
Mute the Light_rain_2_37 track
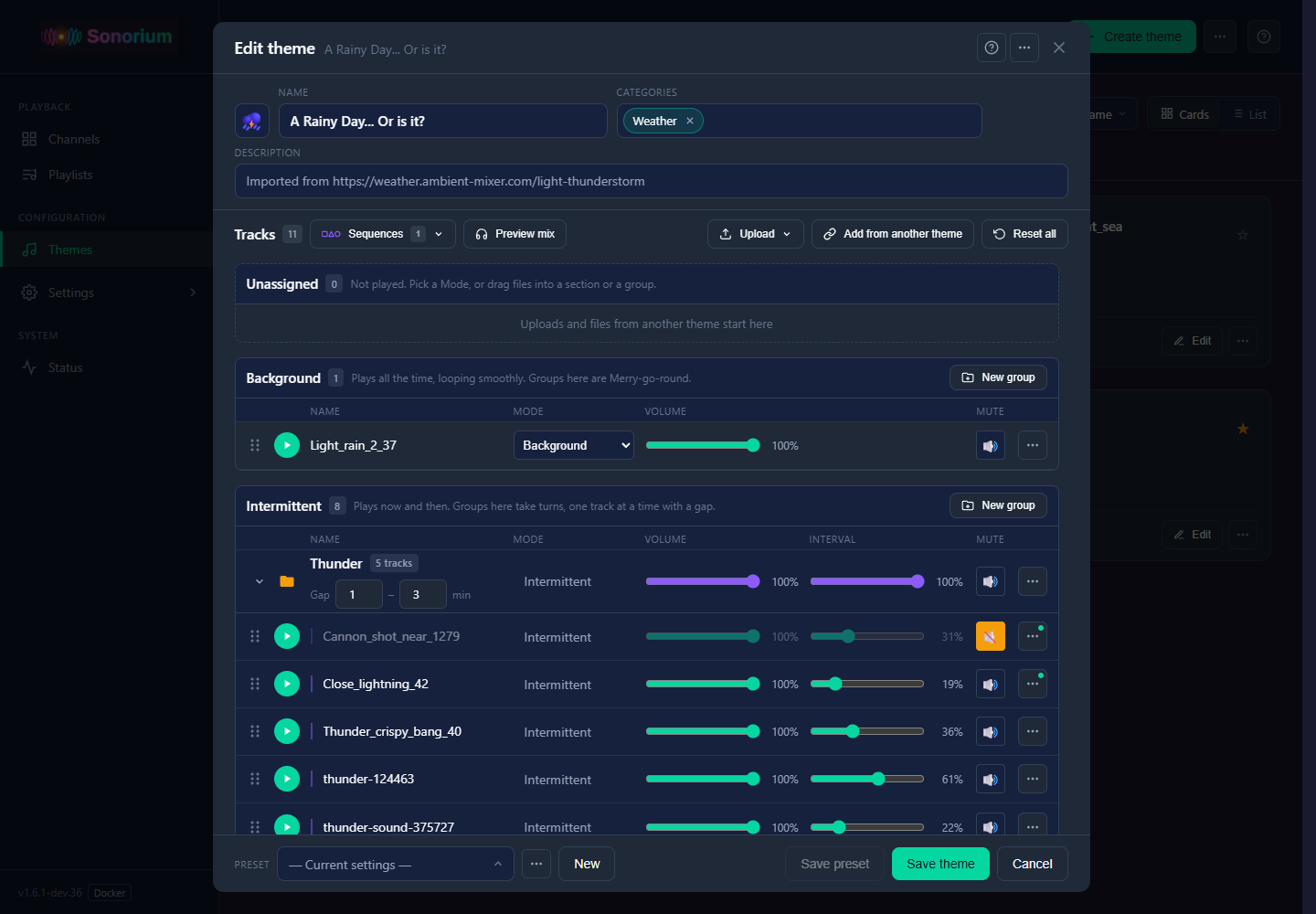click(x=991, y=445)
